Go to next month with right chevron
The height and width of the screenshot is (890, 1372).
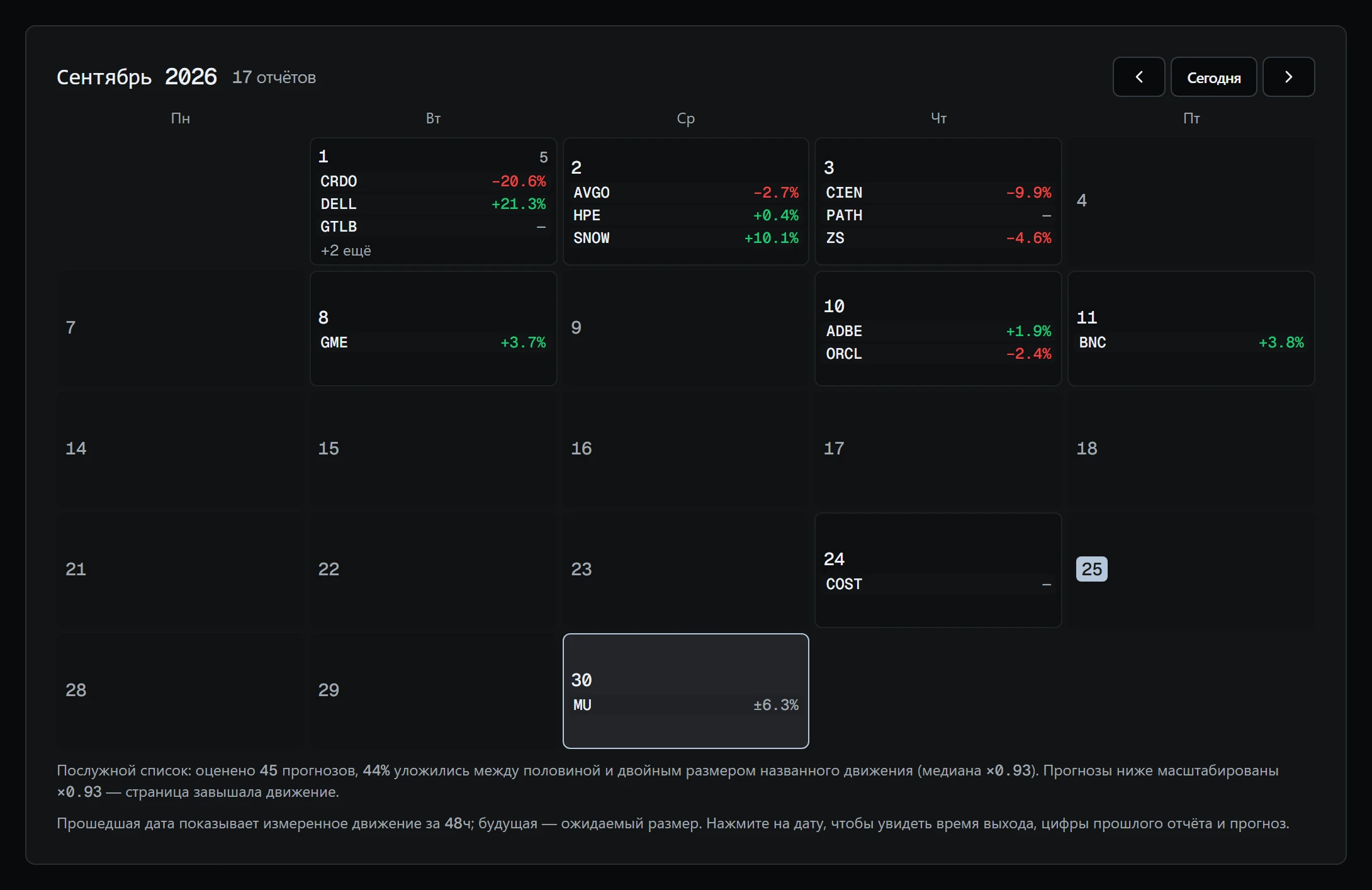(1288, 77)
